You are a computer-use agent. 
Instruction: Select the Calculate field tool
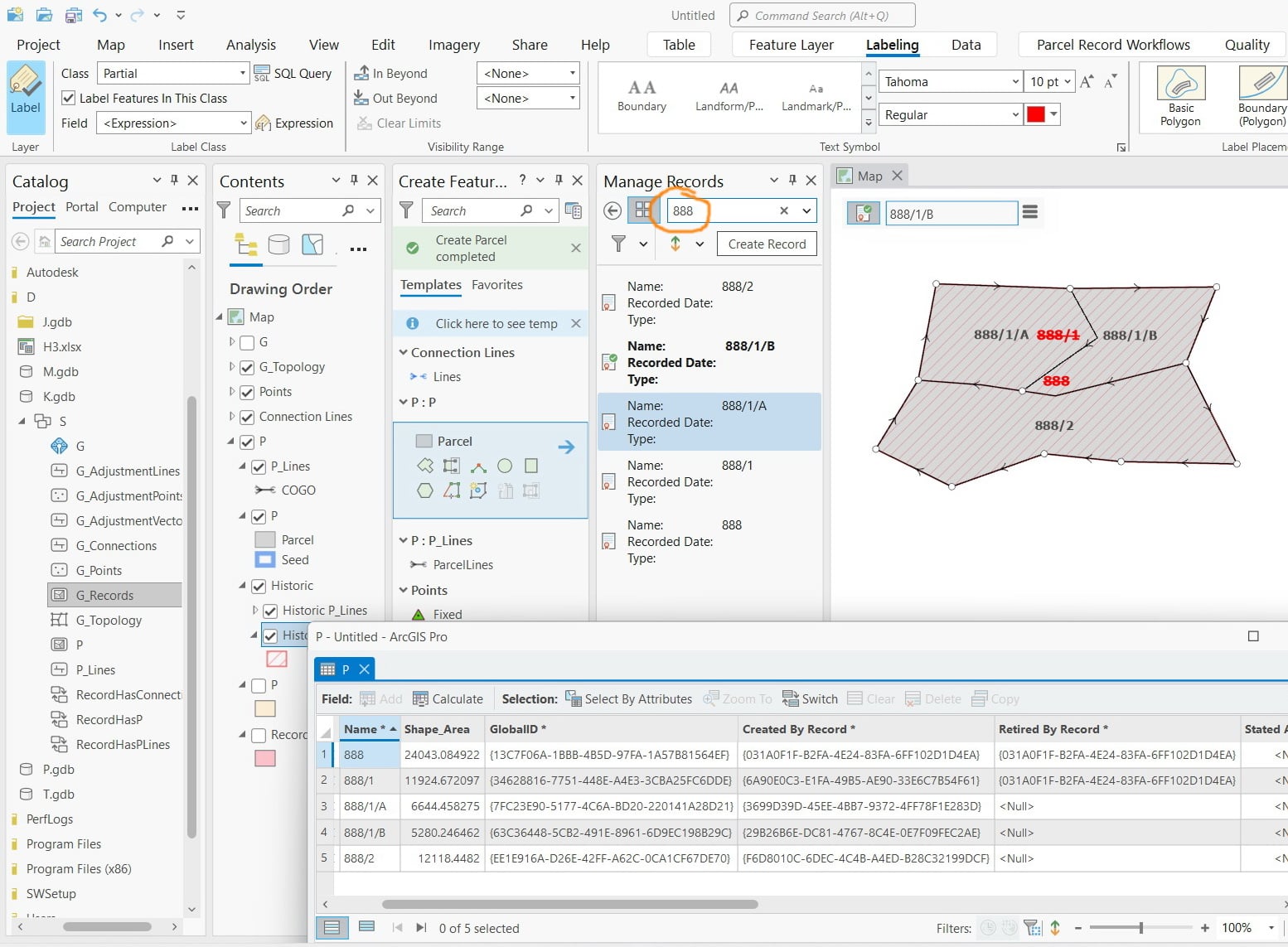click(x=448, y=699)
